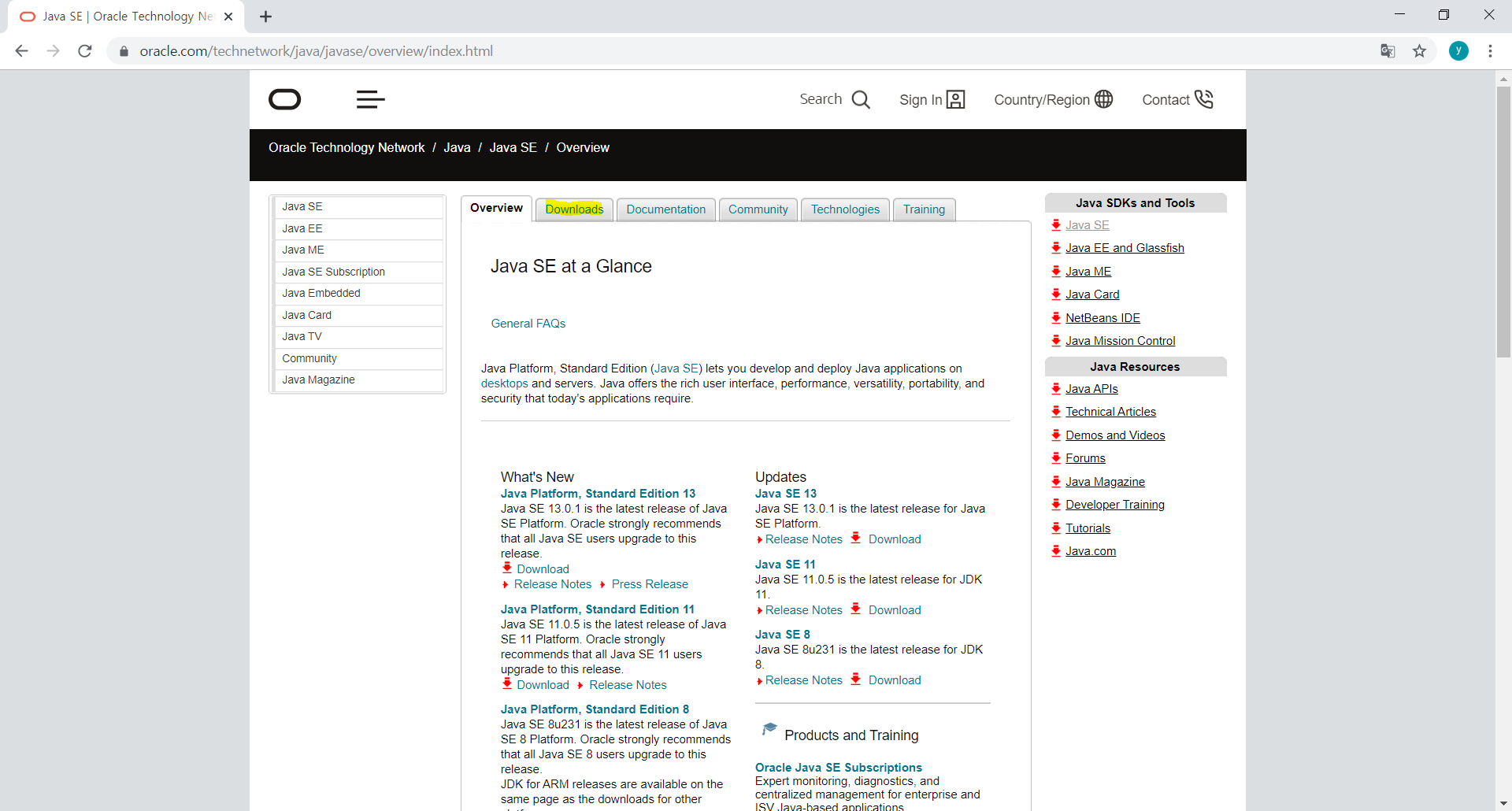1512x811 pixels.
Task: Select Java Magazine in left sidebar
Action: pos(358,380)
